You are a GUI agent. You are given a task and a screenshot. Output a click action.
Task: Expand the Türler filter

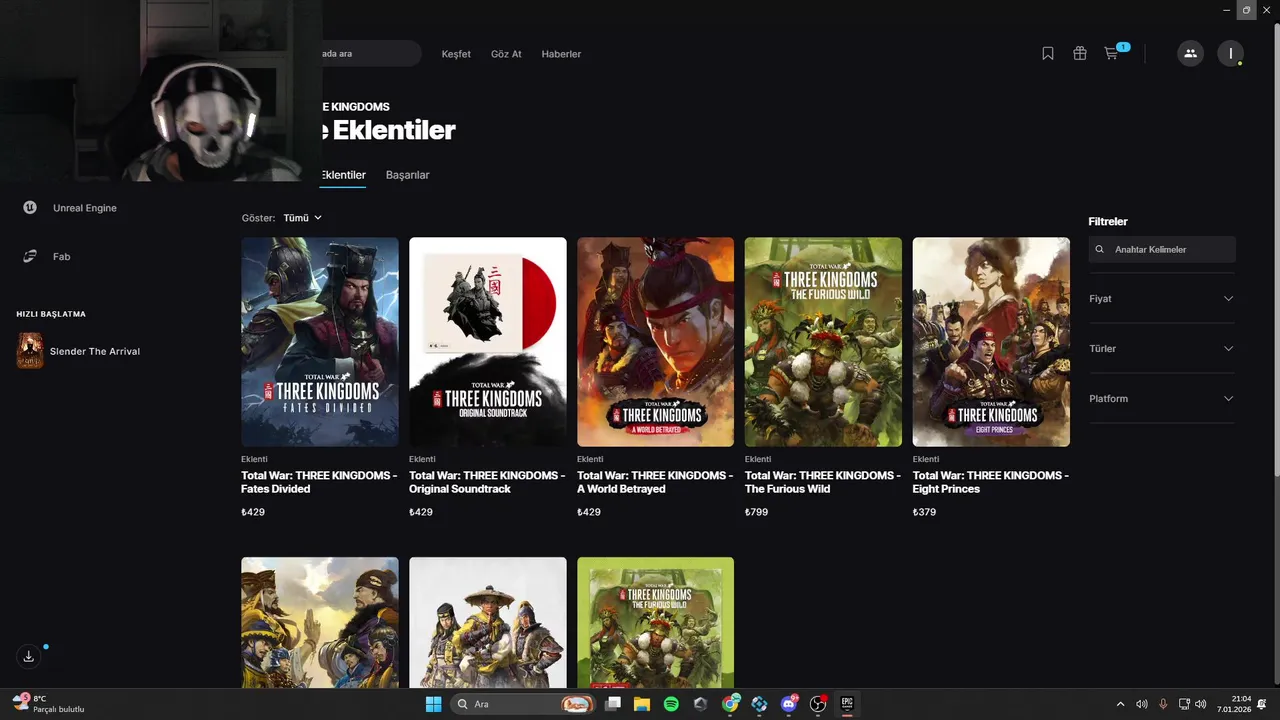click(x=1161, y=348)
